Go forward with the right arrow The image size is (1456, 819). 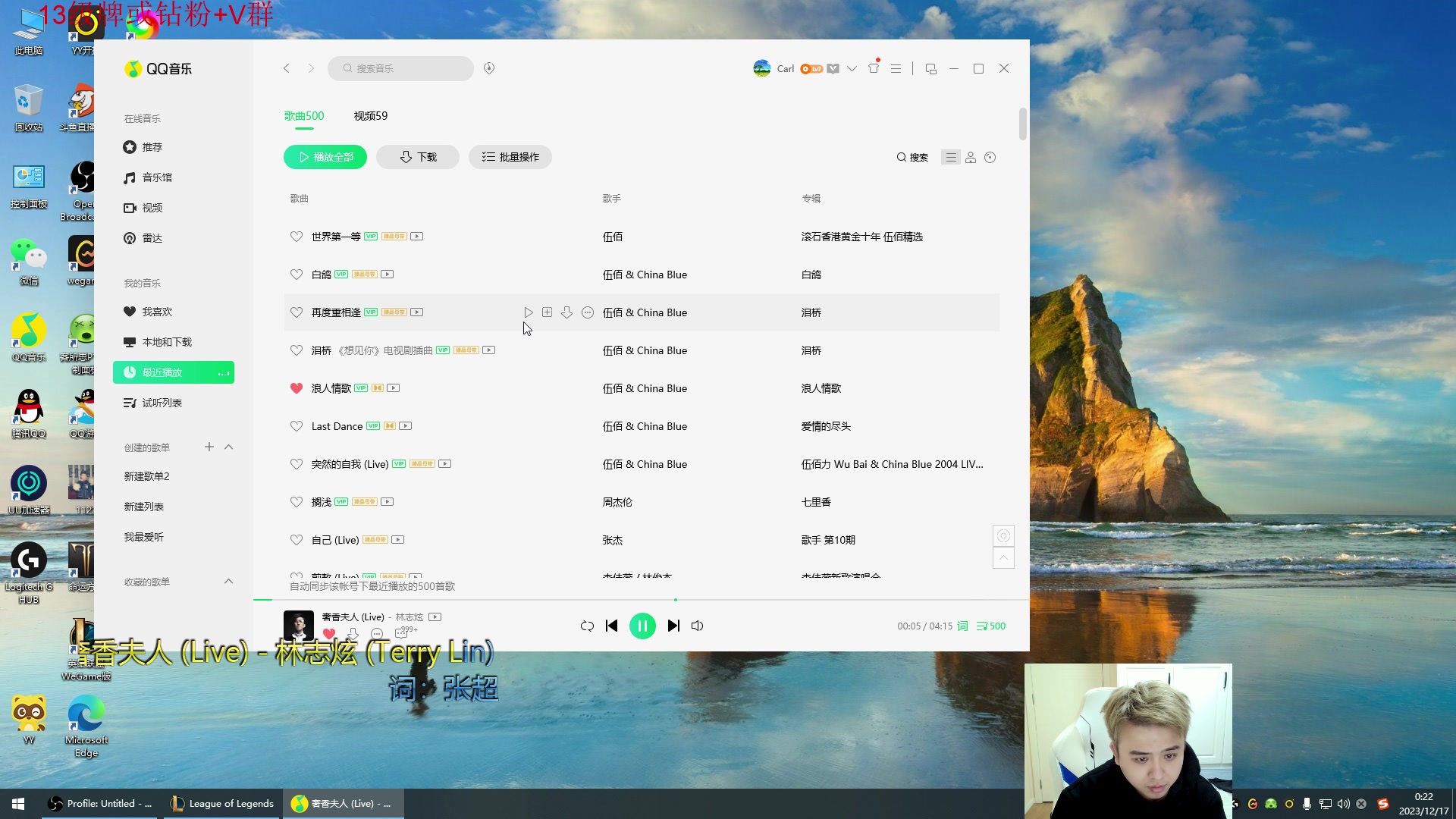(x=311, y=68)
